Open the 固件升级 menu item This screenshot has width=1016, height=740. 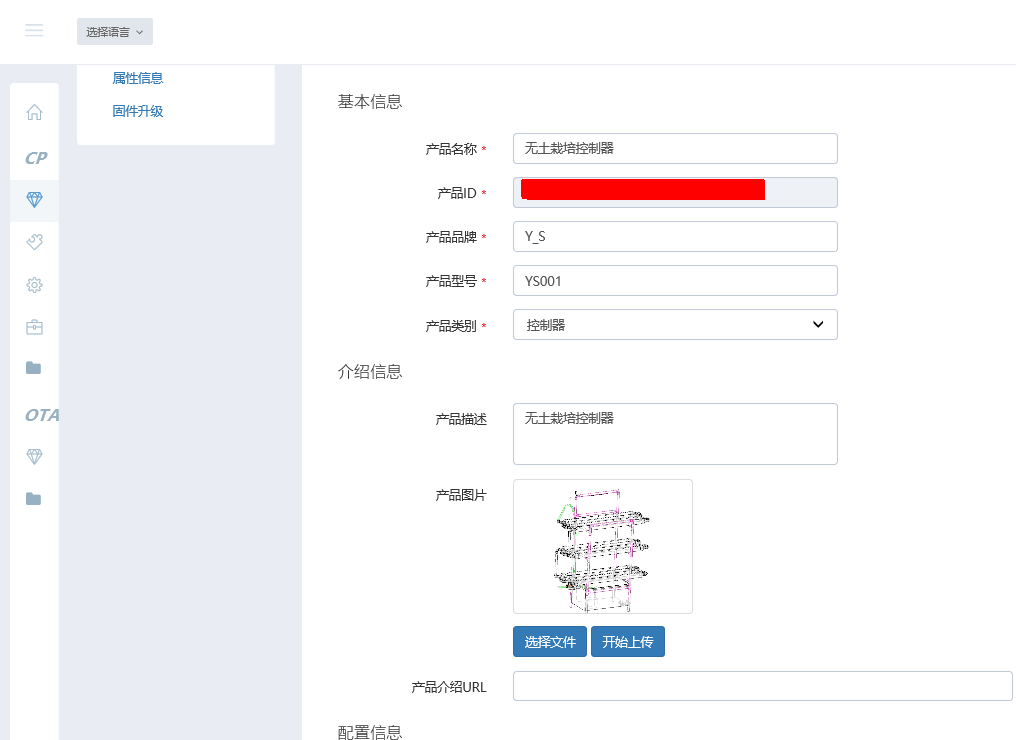pos(138,111)
